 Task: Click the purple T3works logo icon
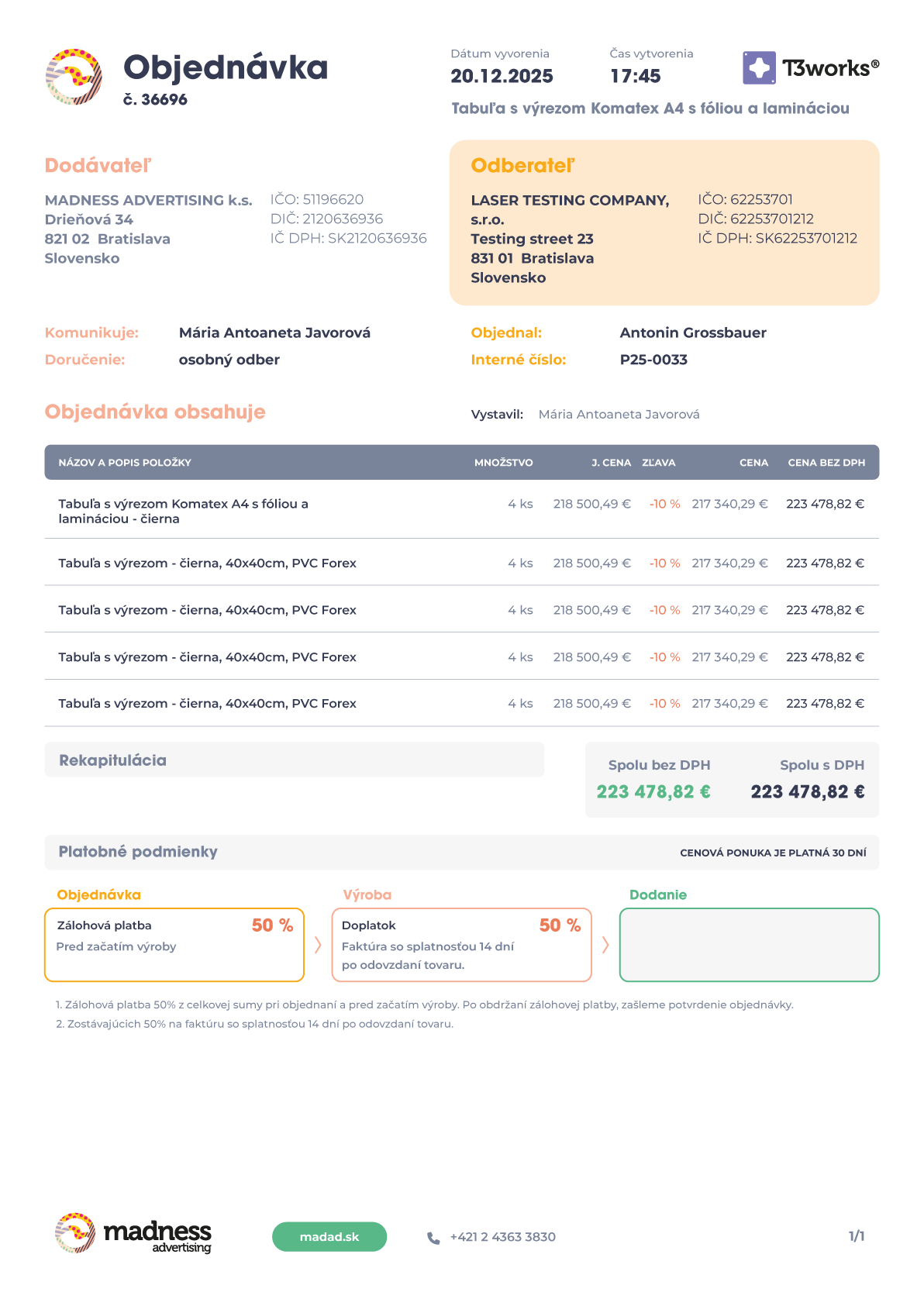pos(759,68)
